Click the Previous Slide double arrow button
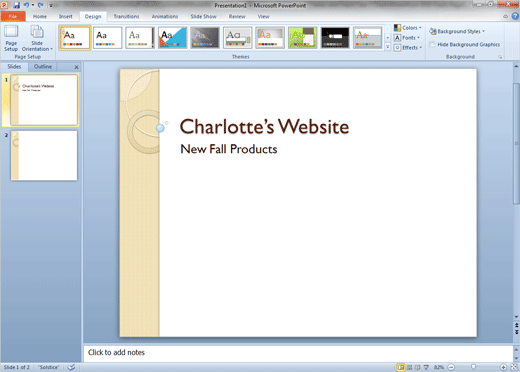Image resolution: width=520 pixels, height=372 pixels. [x=516, y=325]
